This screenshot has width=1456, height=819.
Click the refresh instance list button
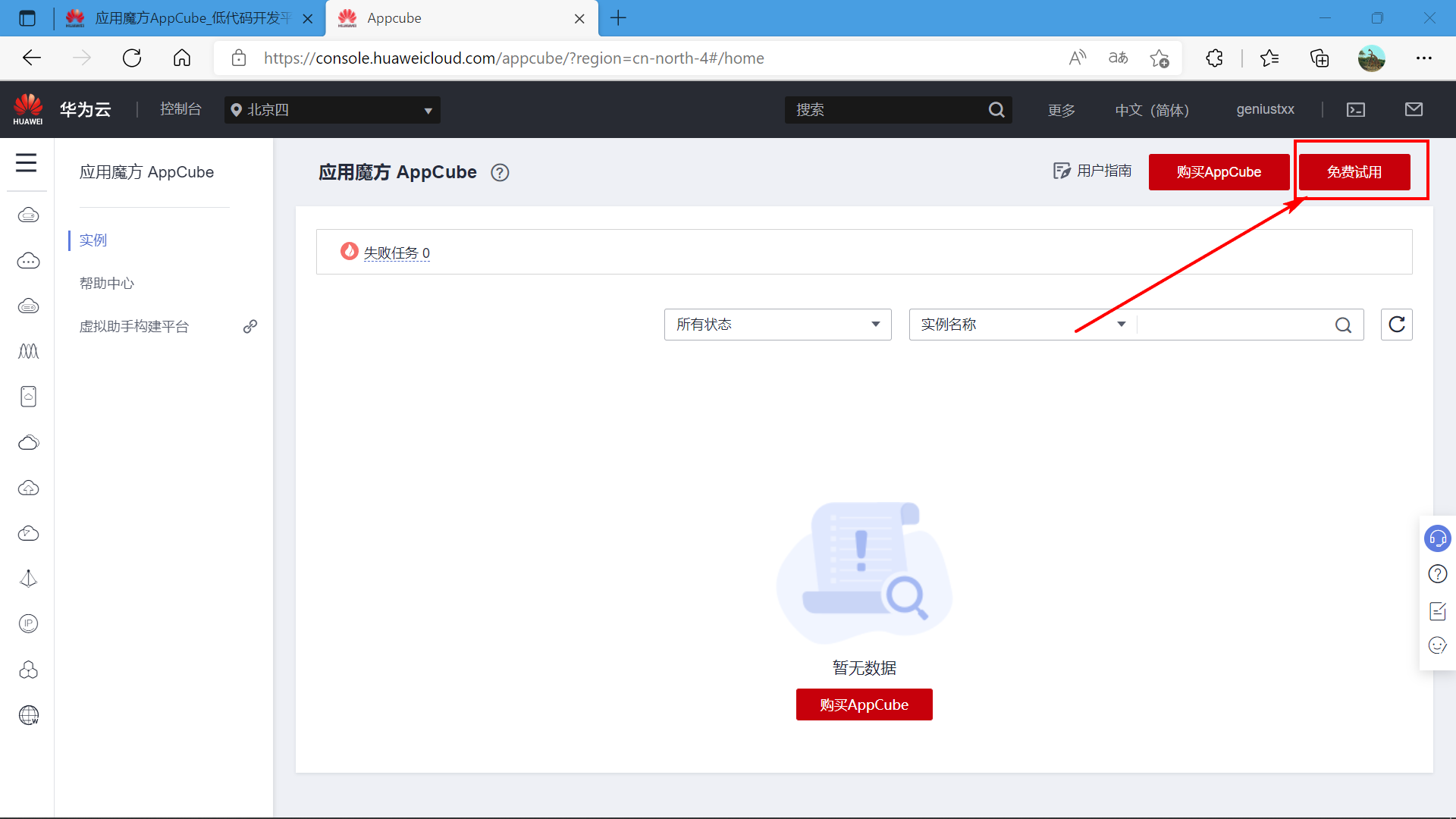pos(1396,325)
